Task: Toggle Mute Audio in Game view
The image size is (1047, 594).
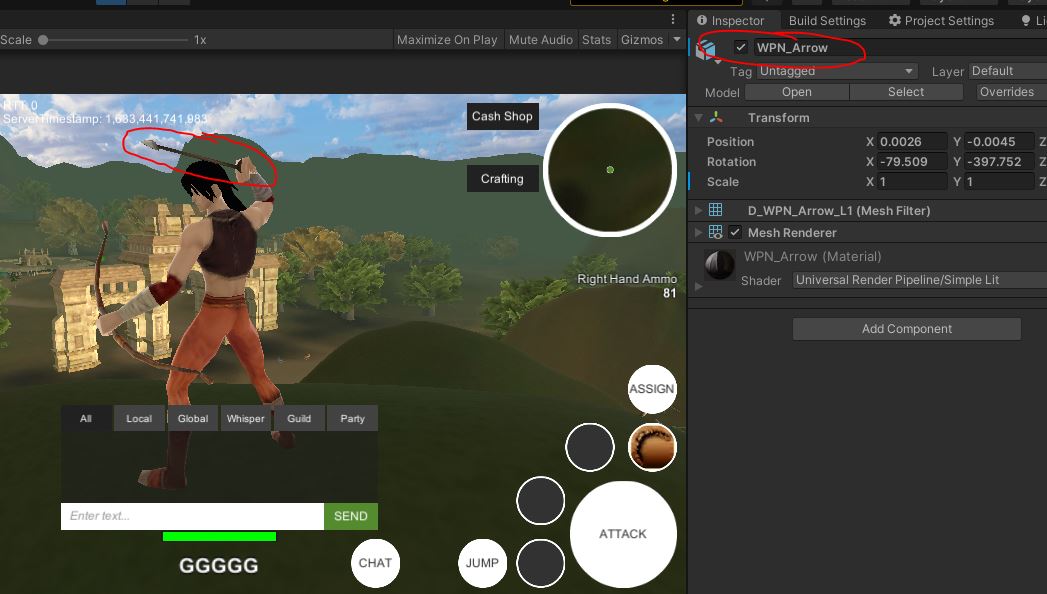Action: pos(541,39)
